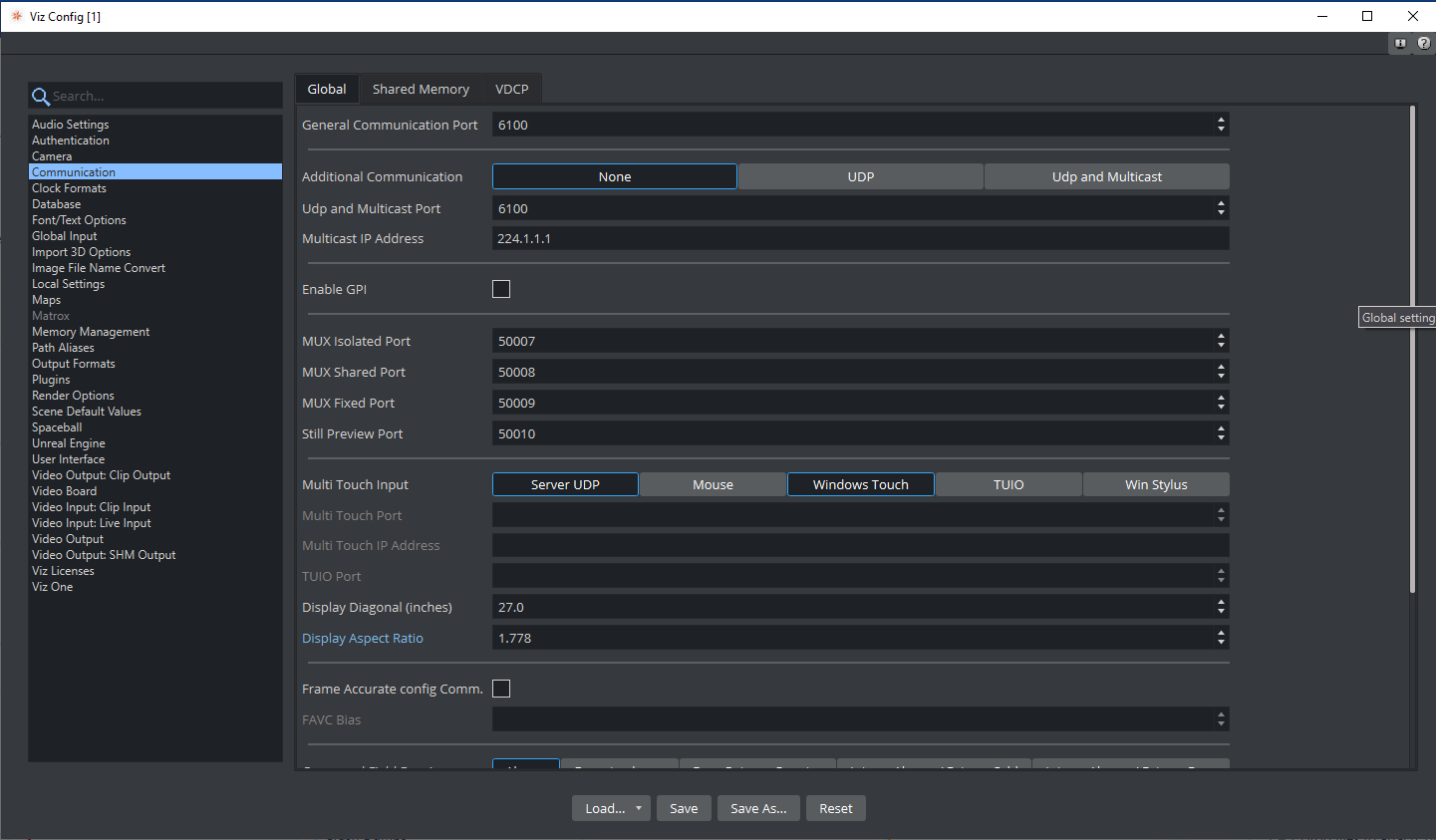Click the settings panel vertical scrollbar
1436x840 pixels.
pyautogui.click(x=1412, y=349)
